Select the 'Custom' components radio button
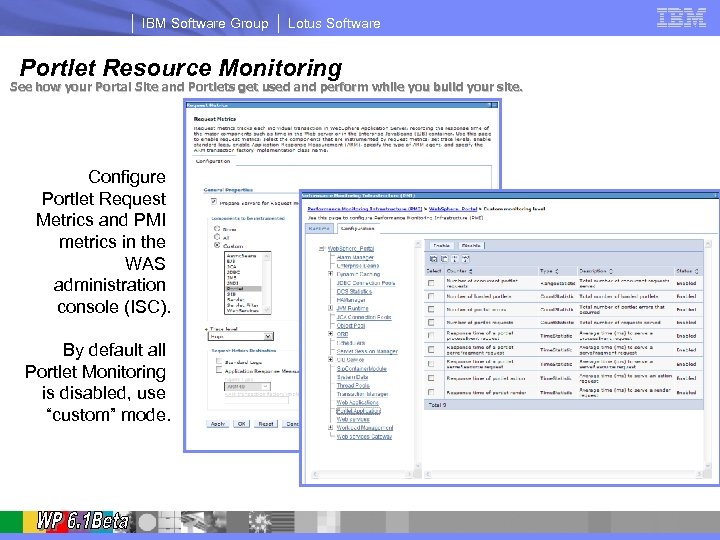Viewport: 720px width, 540px height. click(x=217, y=245)
